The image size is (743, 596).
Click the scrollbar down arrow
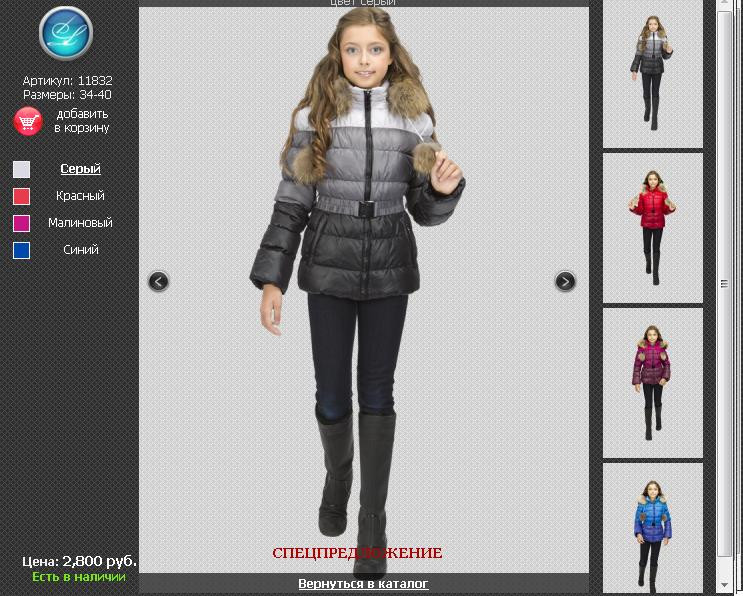tap(725, 585)
